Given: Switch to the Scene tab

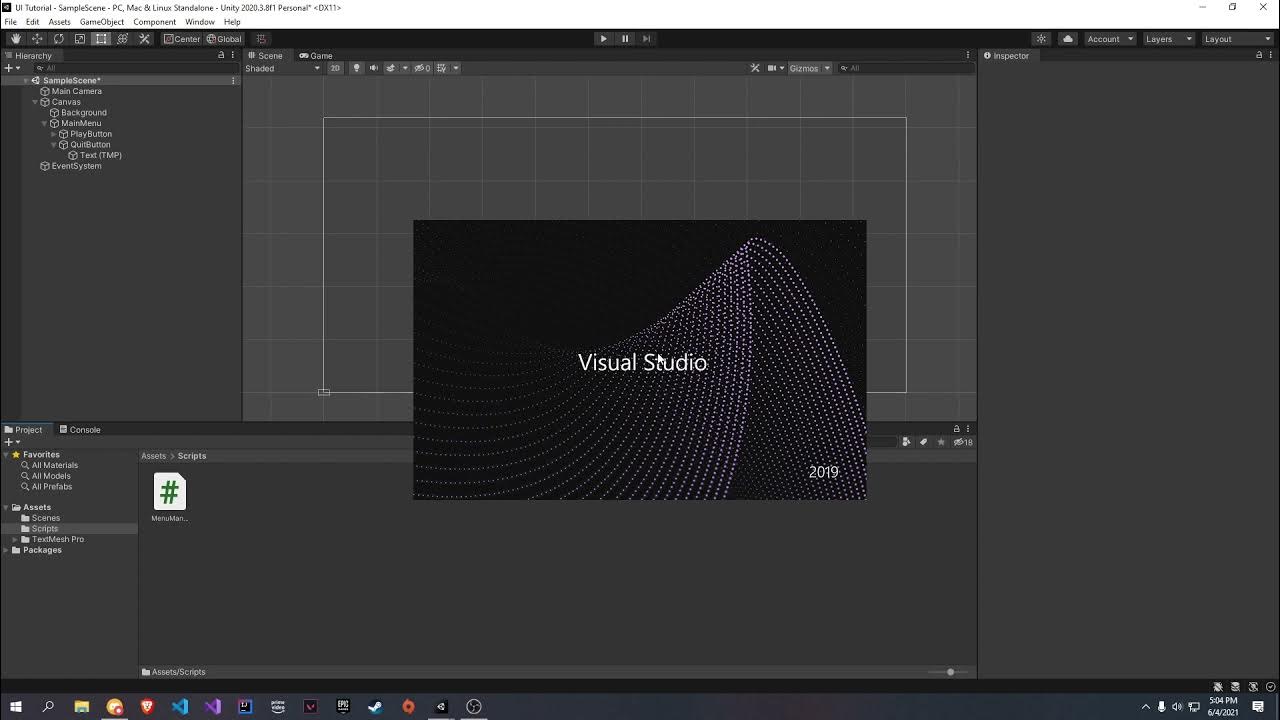Looking at the screenshot, I should (x=265, y=56).
